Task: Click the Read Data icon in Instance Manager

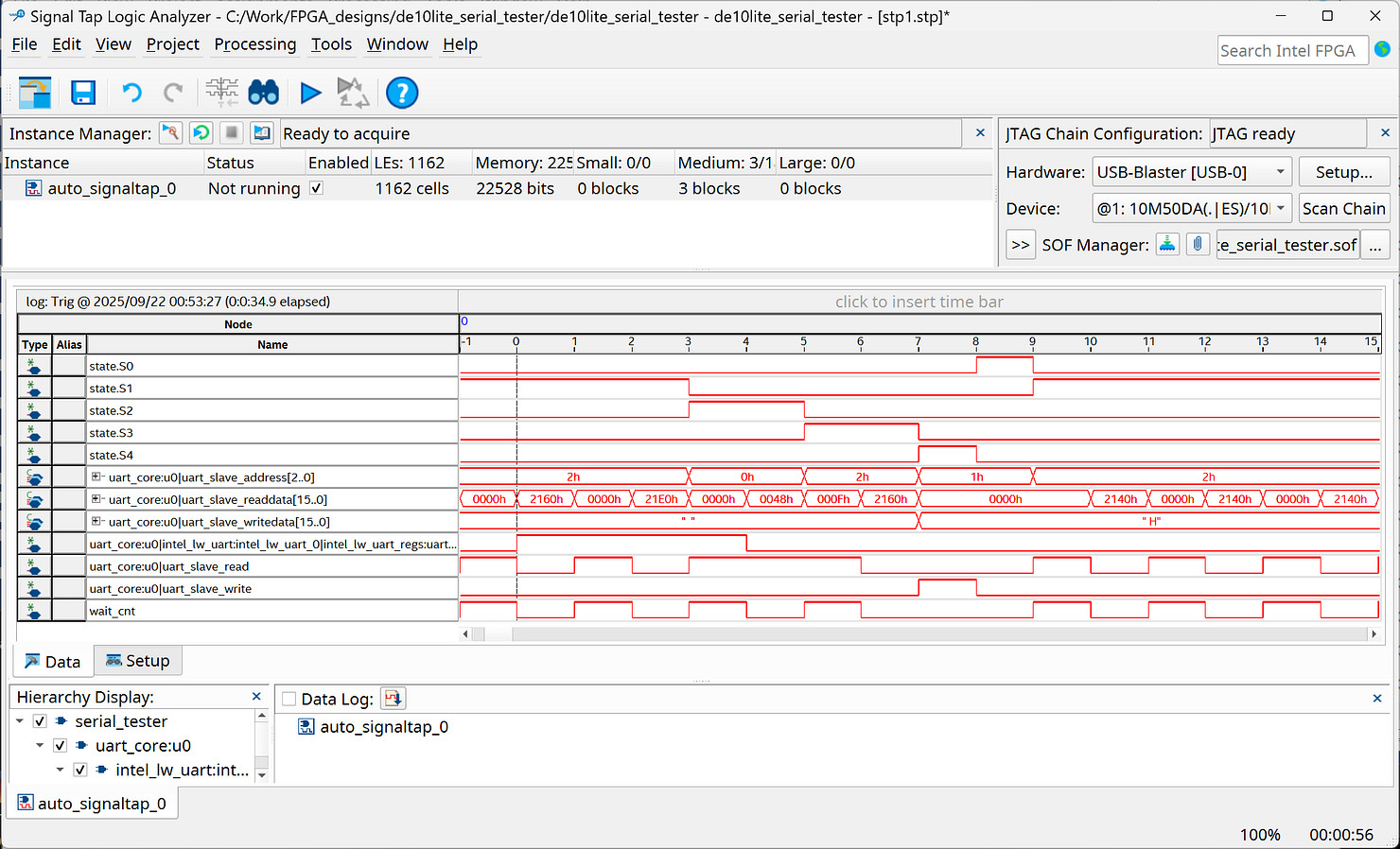Action: pyautogui.click(x=262, y=133)
